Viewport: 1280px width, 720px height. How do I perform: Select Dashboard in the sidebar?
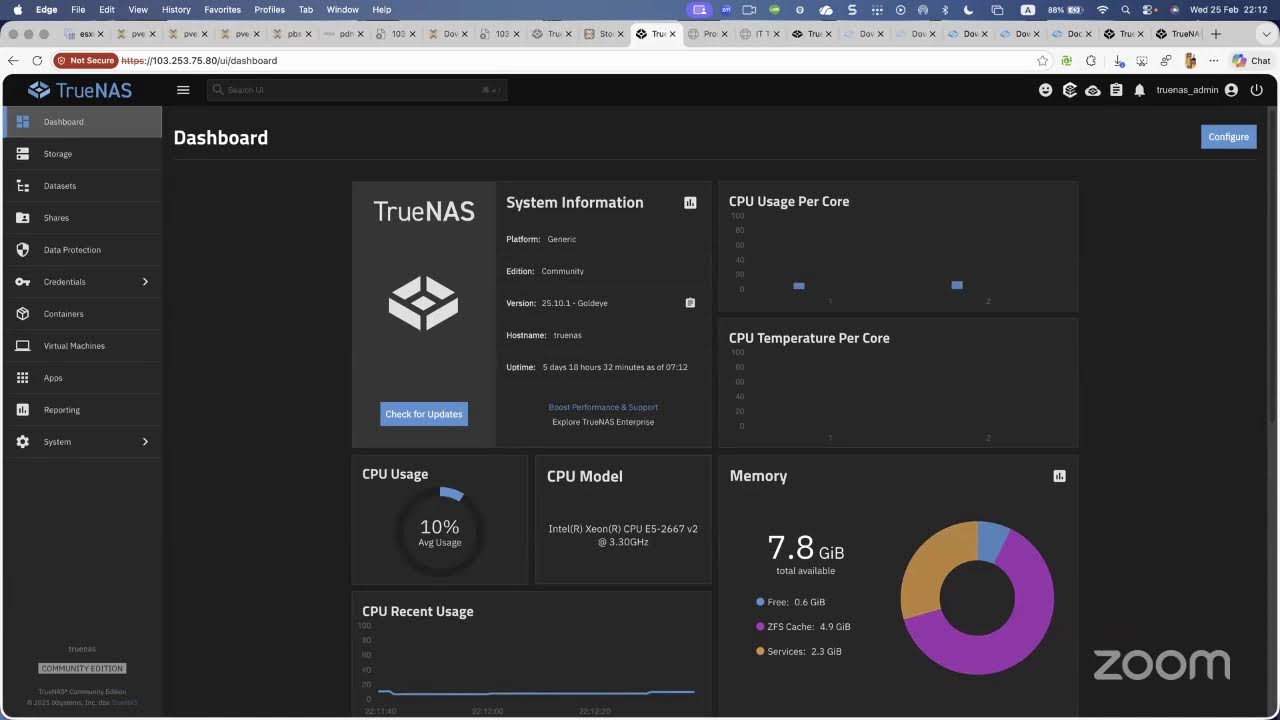pyautogui.click(x=81, y=122)
